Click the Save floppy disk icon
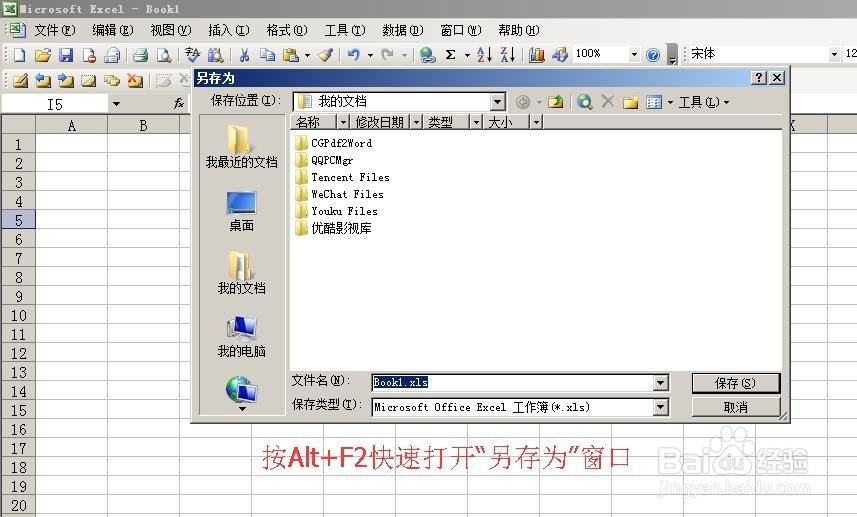The height and width of the screenshot is (517, 857). pos(66,54)
